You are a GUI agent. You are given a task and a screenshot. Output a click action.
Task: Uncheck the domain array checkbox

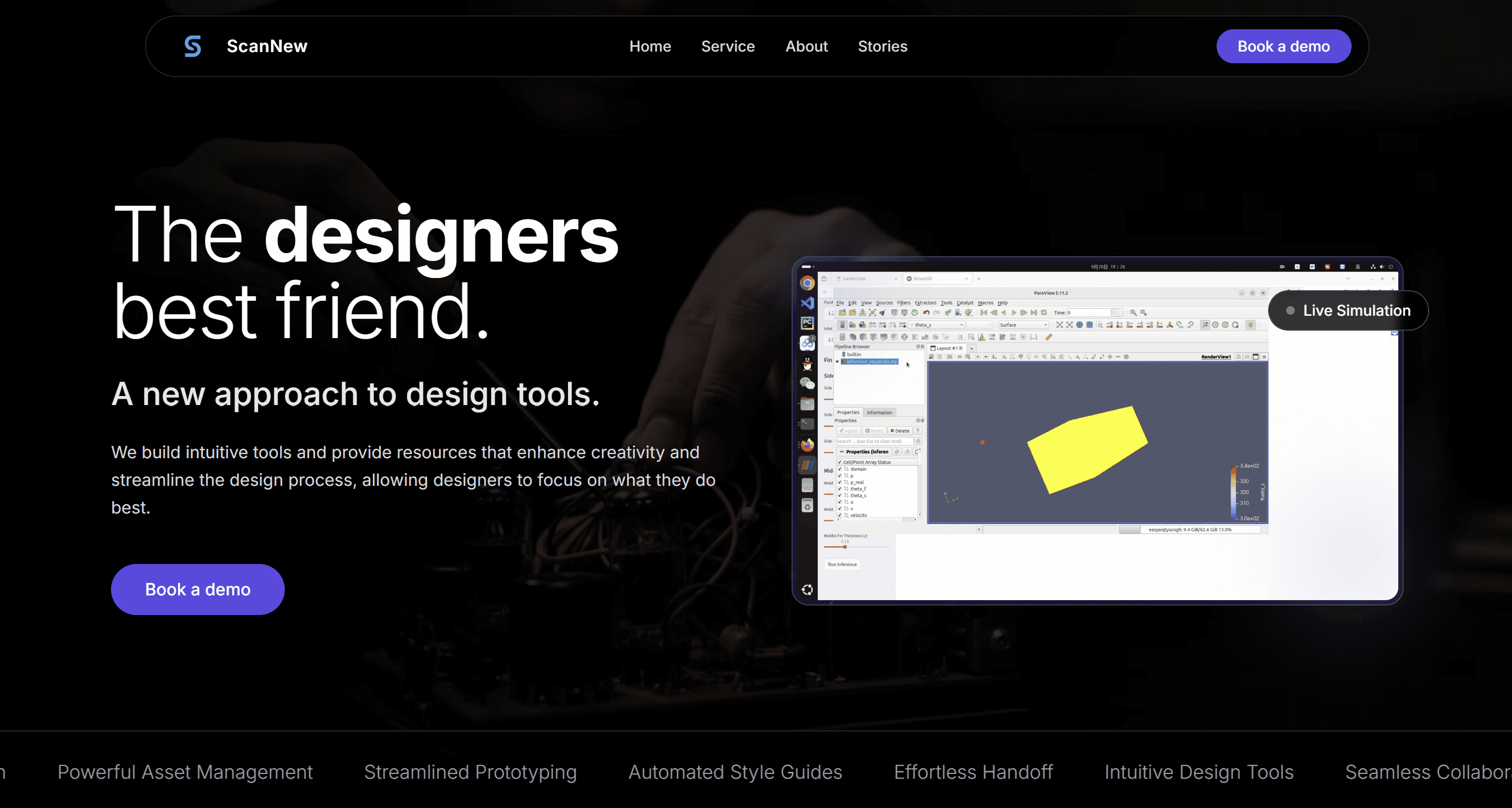[x=840, y=469]
